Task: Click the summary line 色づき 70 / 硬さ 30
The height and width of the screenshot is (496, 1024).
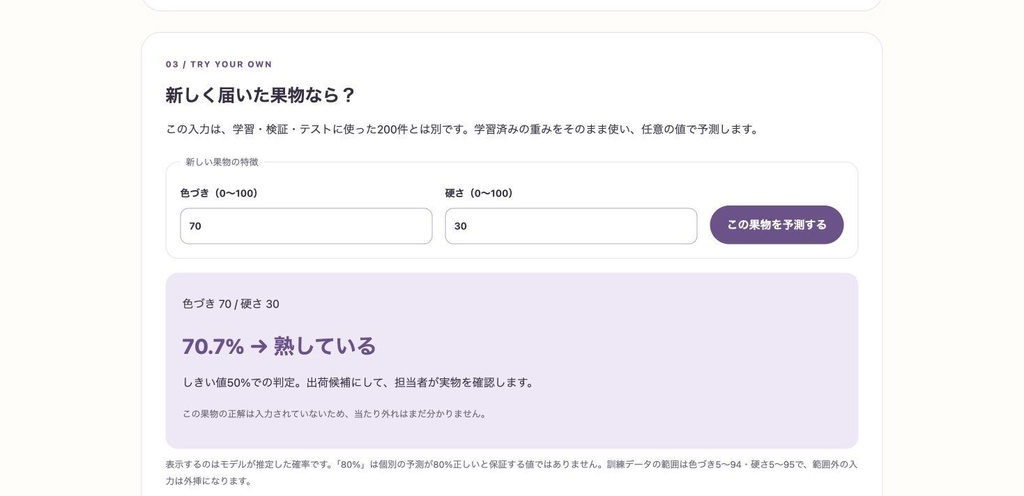Action: [x=231, y=304]
